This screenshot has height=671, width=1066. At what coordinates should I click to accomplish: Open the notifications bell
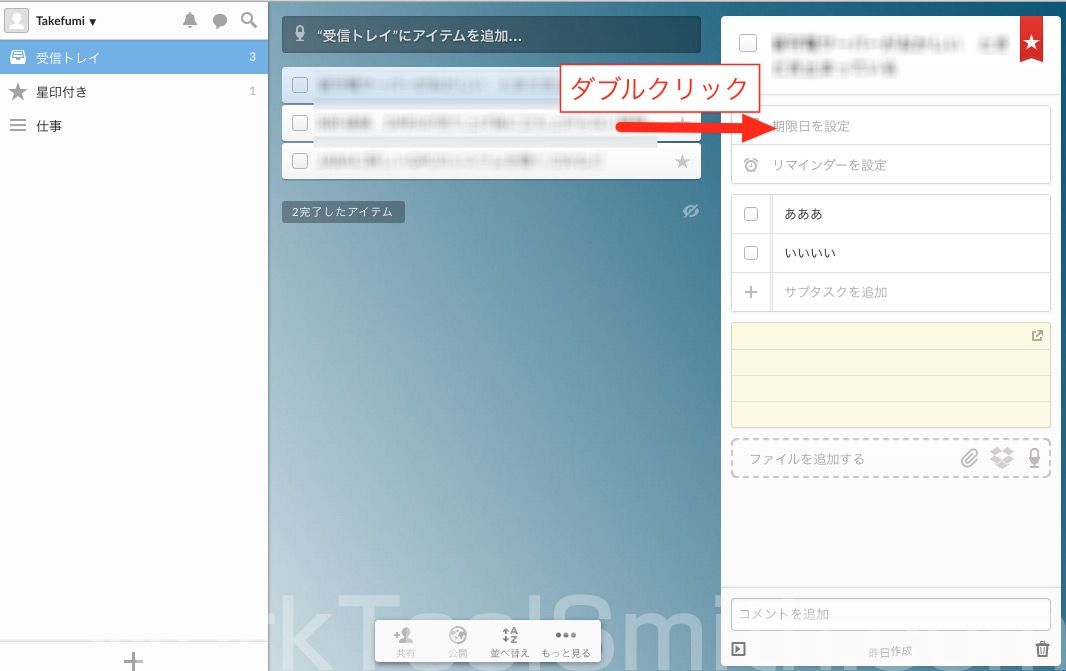[190, 20]
